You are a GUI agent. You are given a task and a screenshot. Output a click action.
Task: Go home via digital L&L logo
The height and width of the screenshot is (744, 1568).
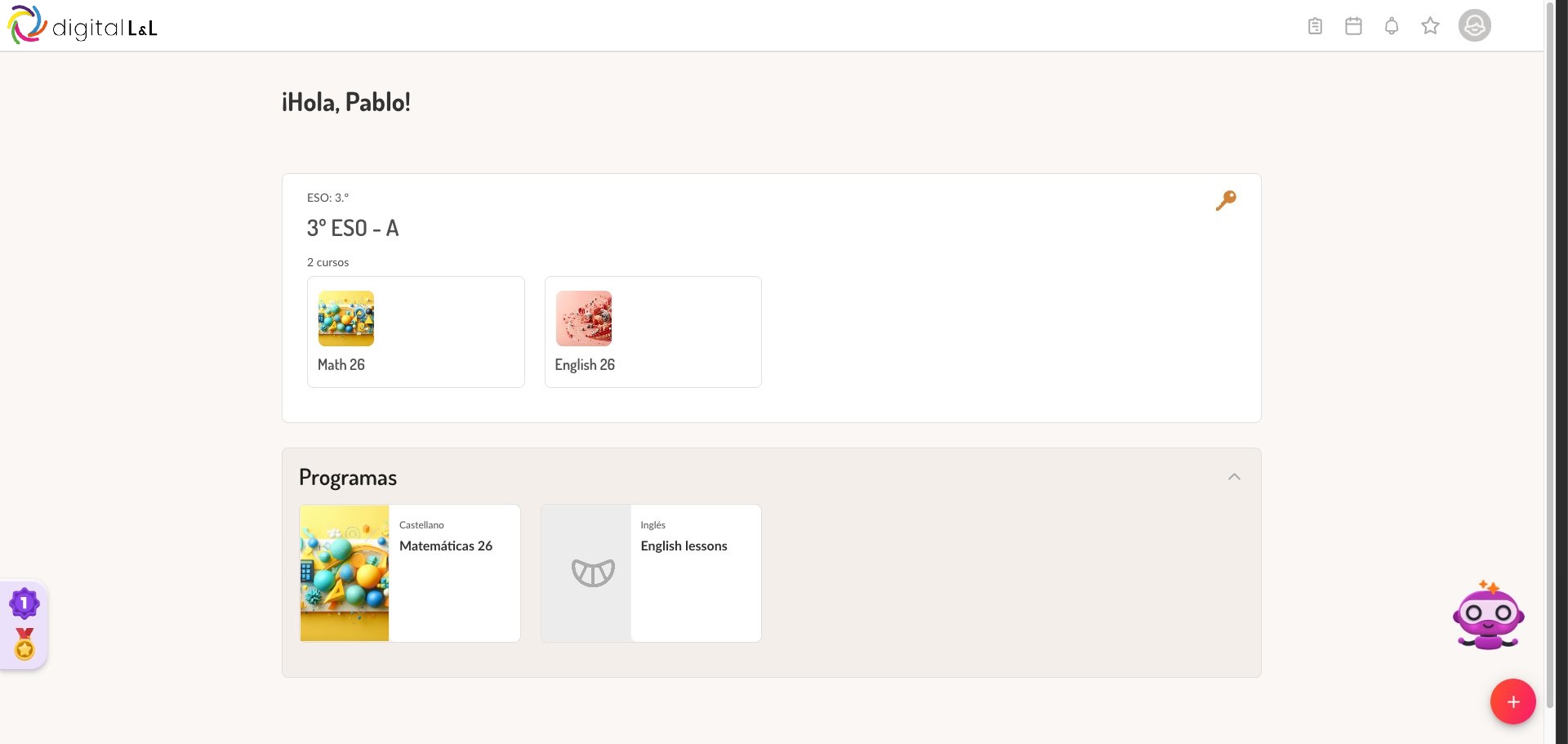pos(82,25)
